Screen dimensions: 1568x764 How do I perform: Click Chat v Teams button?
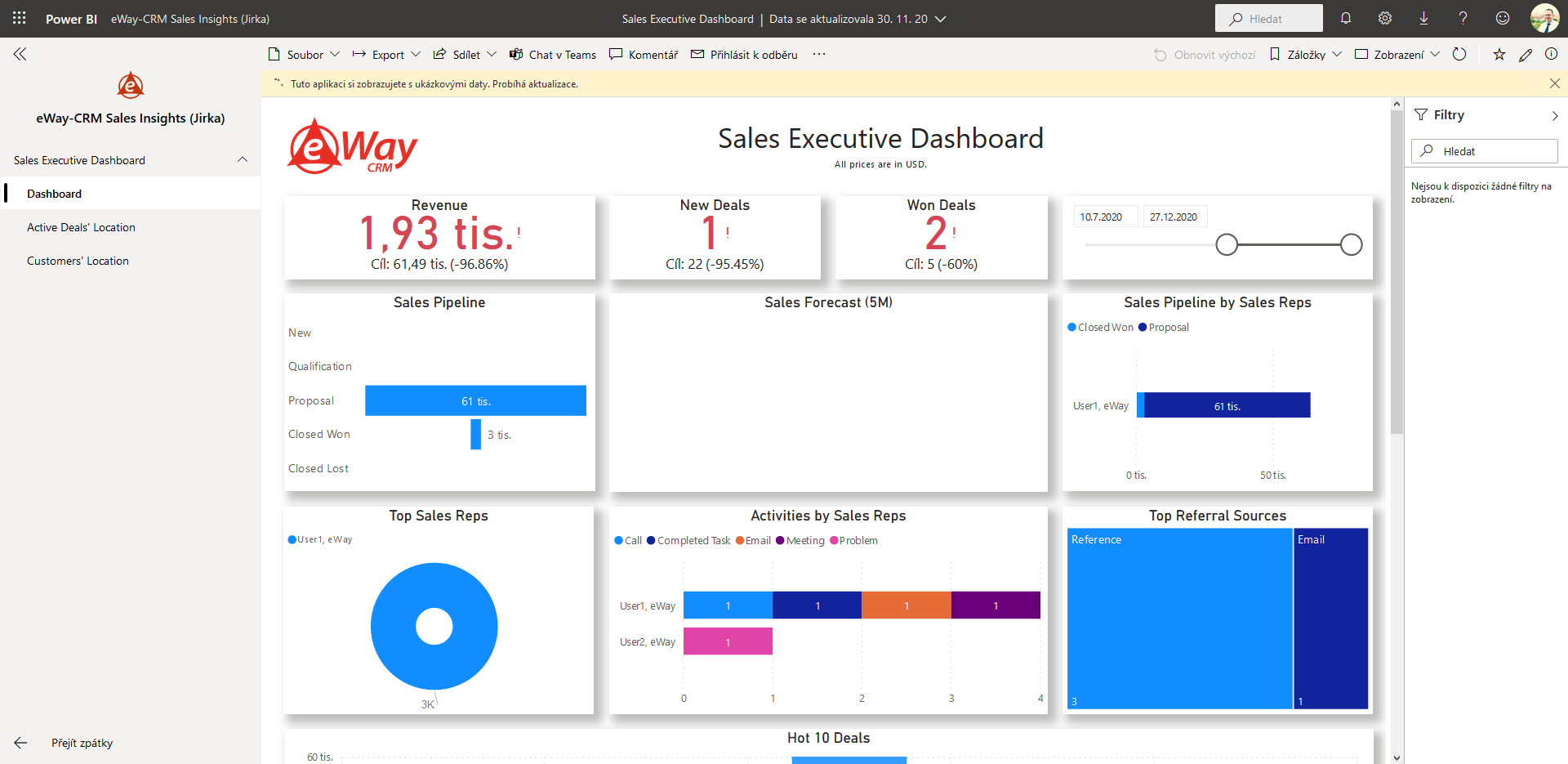pyautogui.click(x=553, y=55)
